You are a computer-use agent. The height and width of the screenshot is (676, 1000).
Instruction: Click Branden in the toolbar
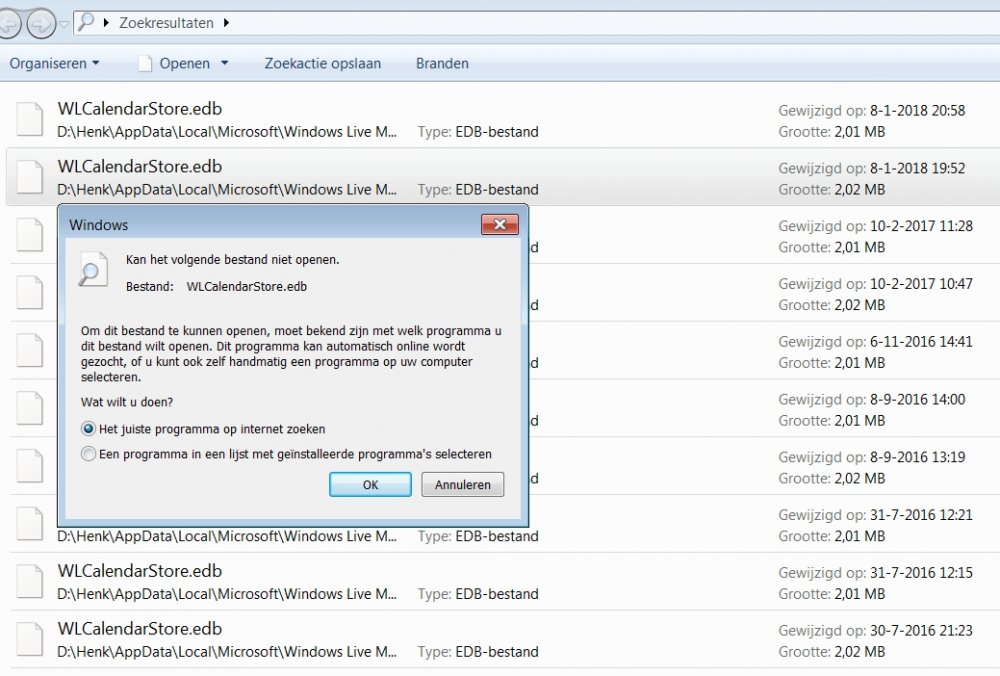coord(442,63)
